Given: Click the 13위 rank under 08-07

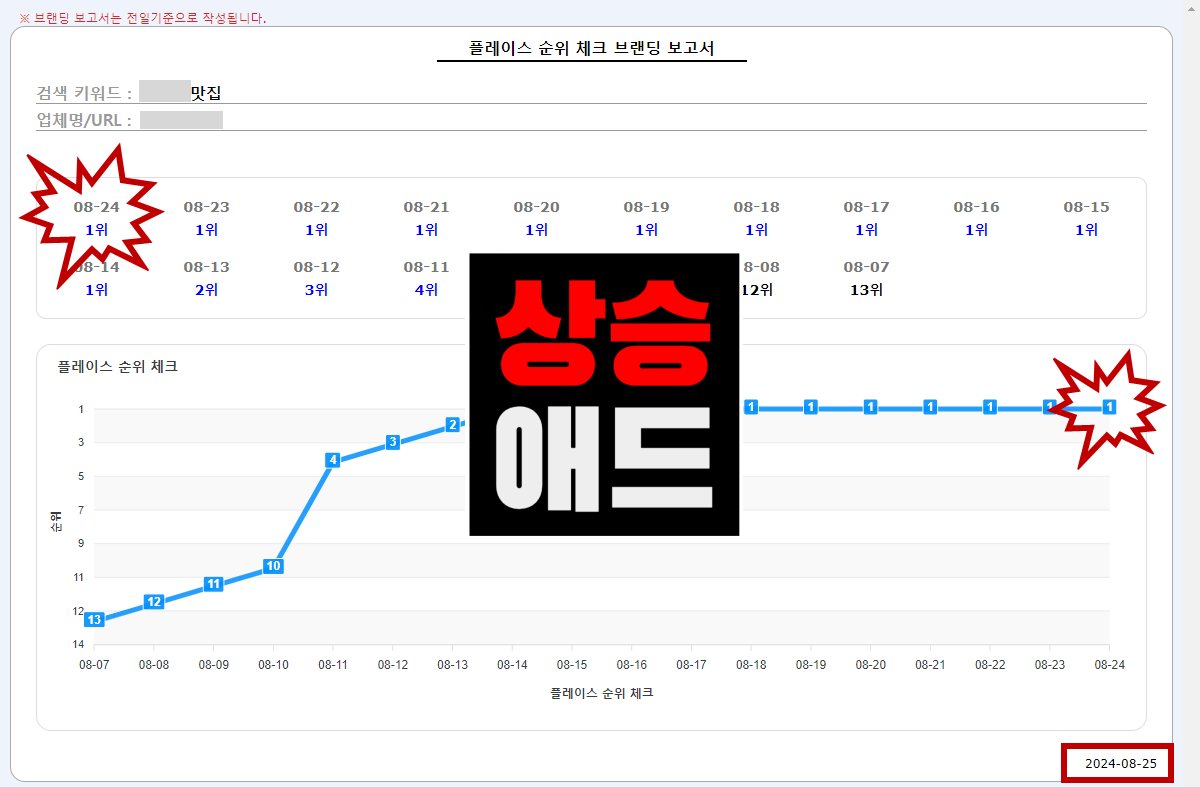Looking at the screenshot, I should (866, 290).
